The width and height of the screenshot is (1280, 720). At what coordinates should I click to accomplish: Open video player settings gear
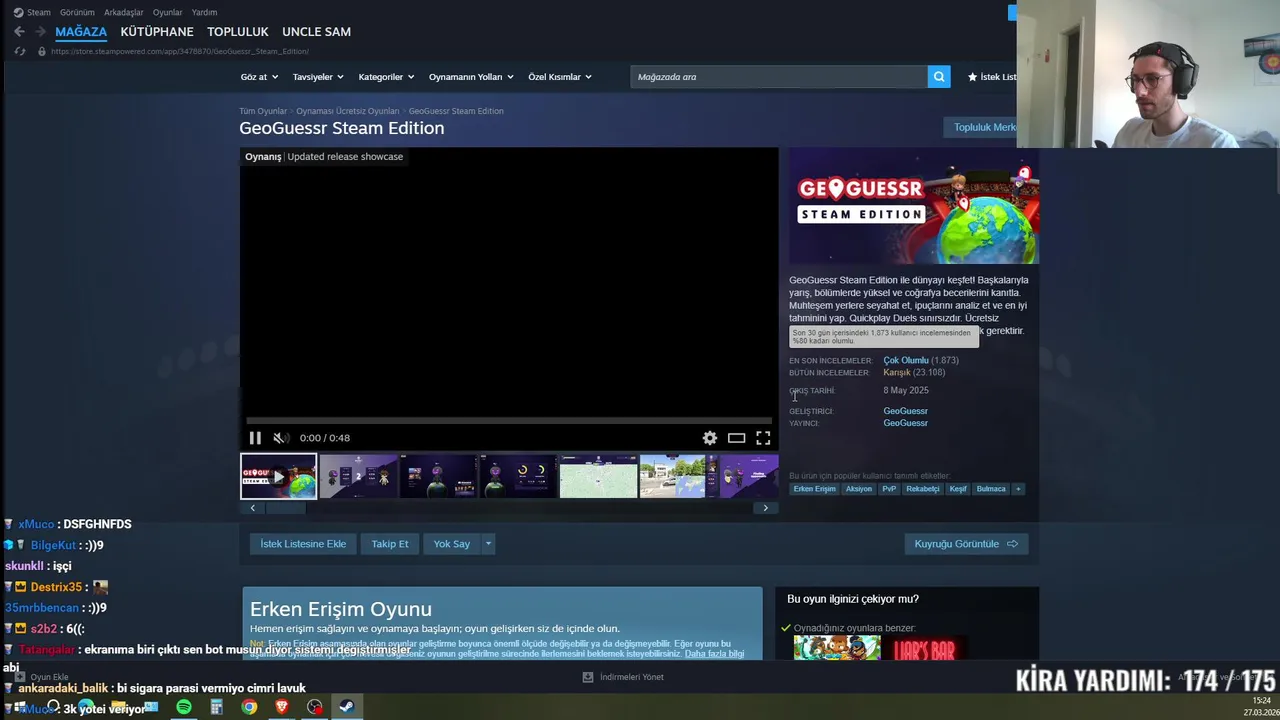pyautogui.click(x=710, y=438)
